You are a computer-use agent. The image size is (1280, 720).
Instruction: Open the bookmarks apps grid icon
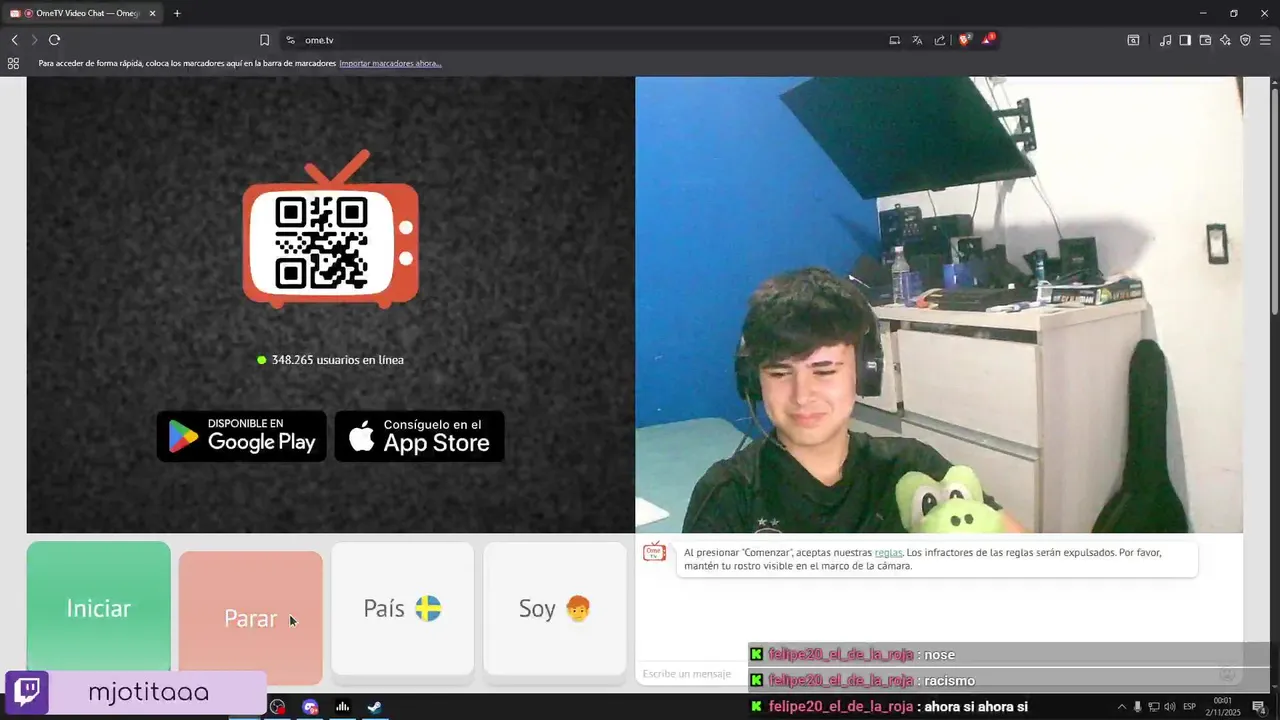[x=13, y=63]
